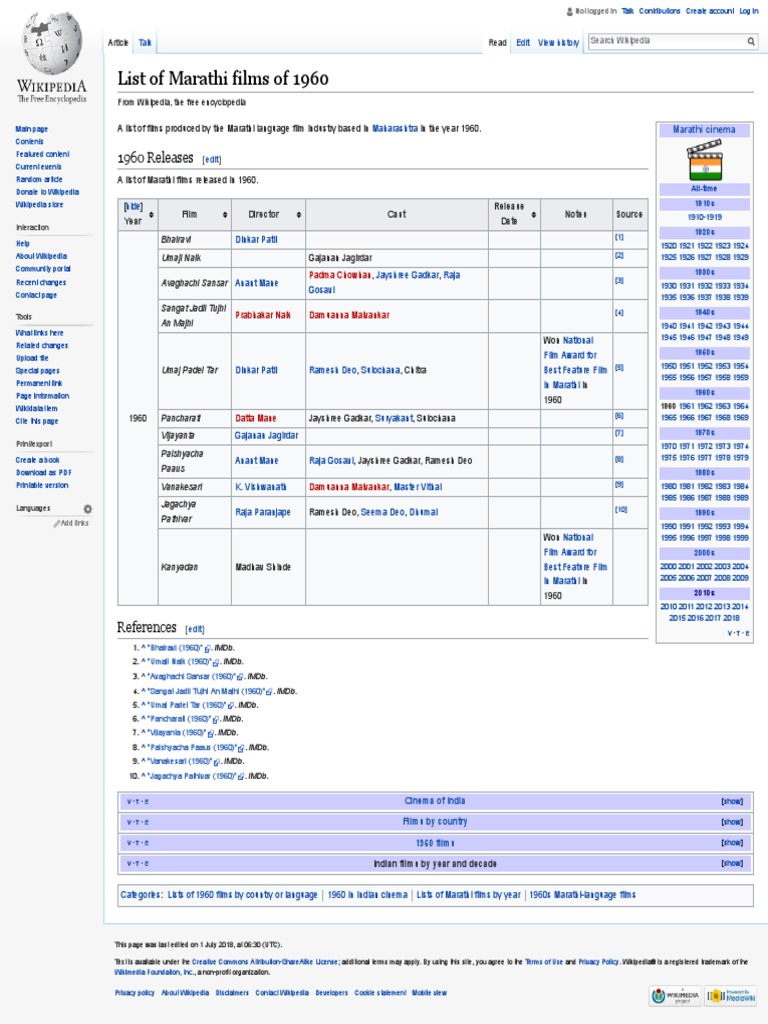Open Dinkar Patil link in Bhairavi row
The width and height of the screenshot is (768, 1024).
(257, 240)
